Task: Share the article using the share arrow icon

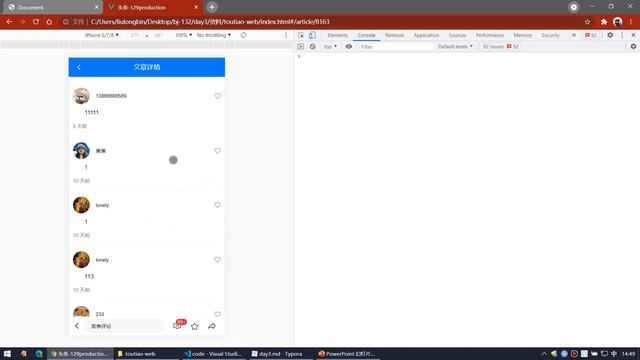Action: (x=212, y=326)
